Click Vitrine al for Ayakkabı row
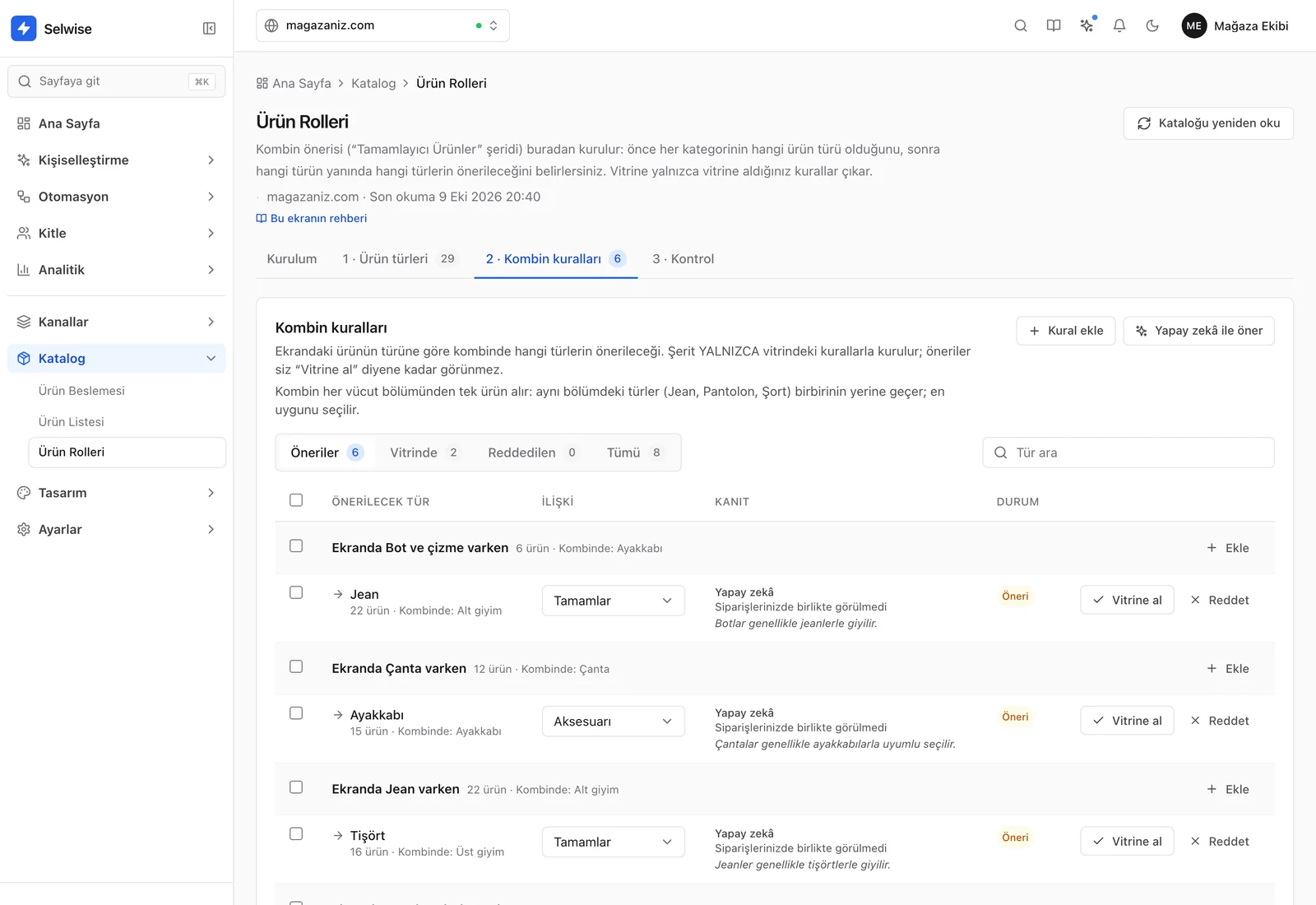 pyautogui.click(x=1127, y=721)
